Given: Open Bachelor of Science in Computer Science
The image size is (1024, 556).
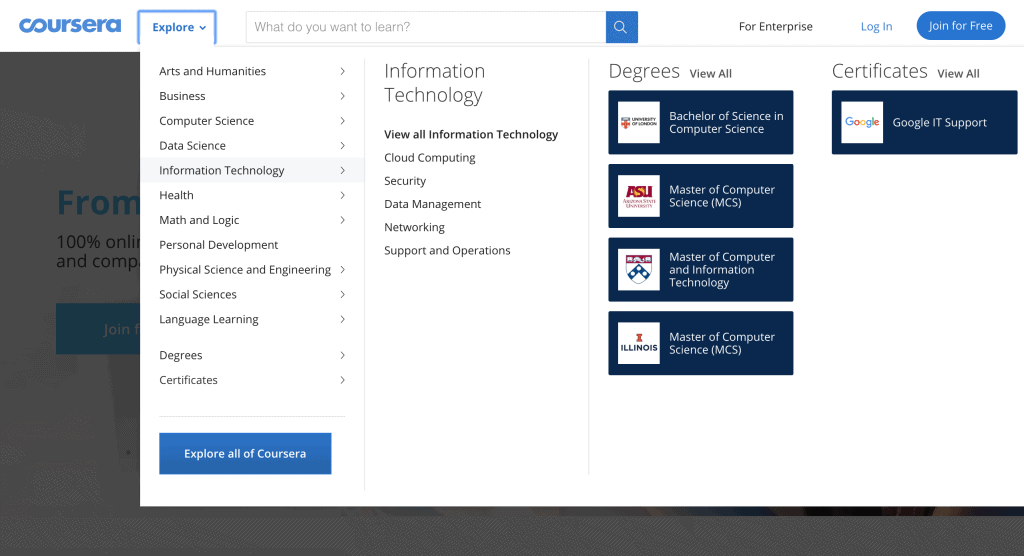Looking at the screenshot, I should pos(726,122).
